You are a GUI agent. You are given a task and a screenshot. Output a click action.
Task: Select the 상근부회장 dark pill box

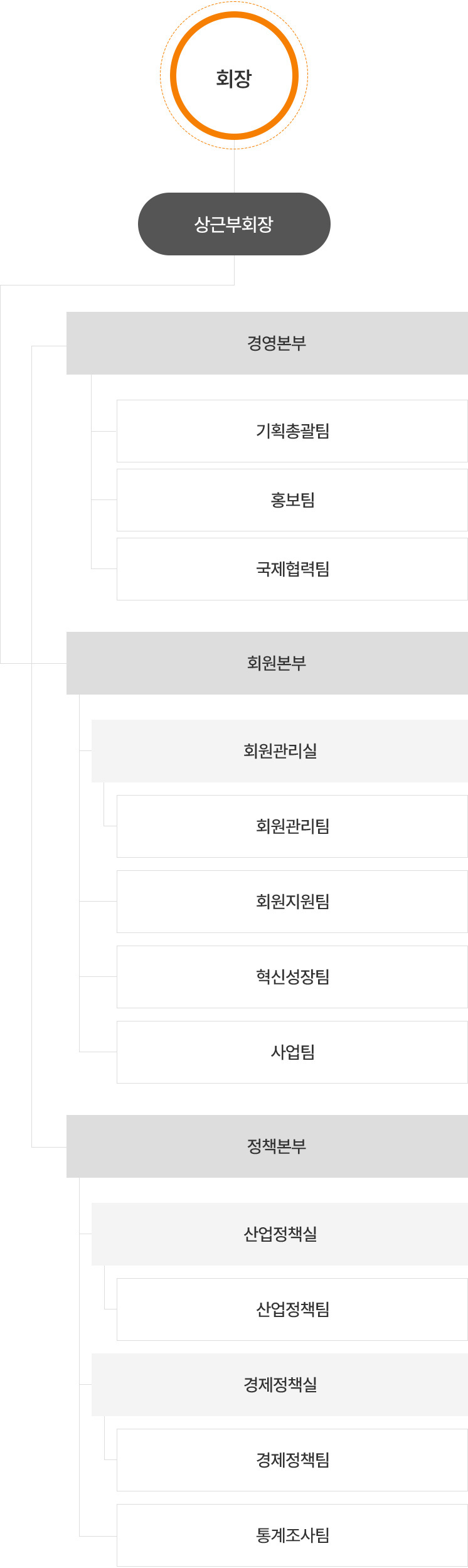click(x=234, y=224)
